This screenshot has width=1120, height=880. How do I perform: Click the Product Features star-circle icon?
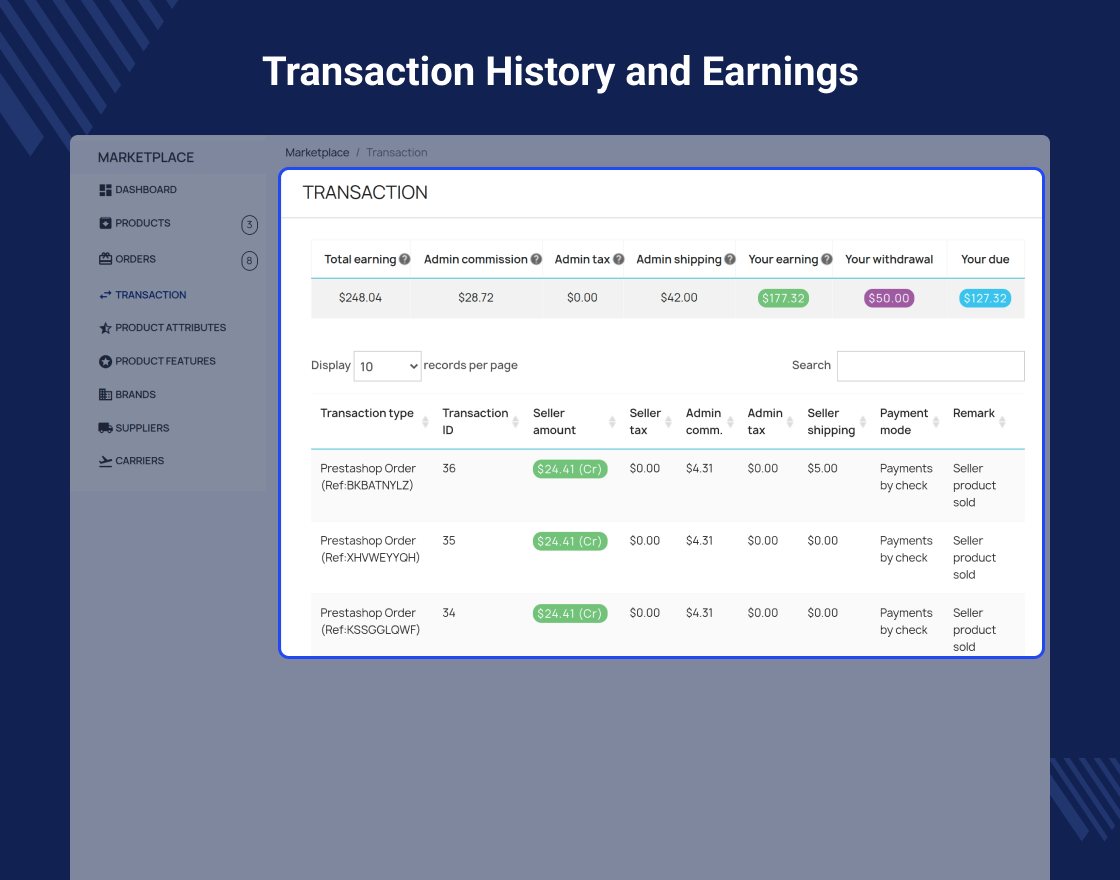point(105,361)
